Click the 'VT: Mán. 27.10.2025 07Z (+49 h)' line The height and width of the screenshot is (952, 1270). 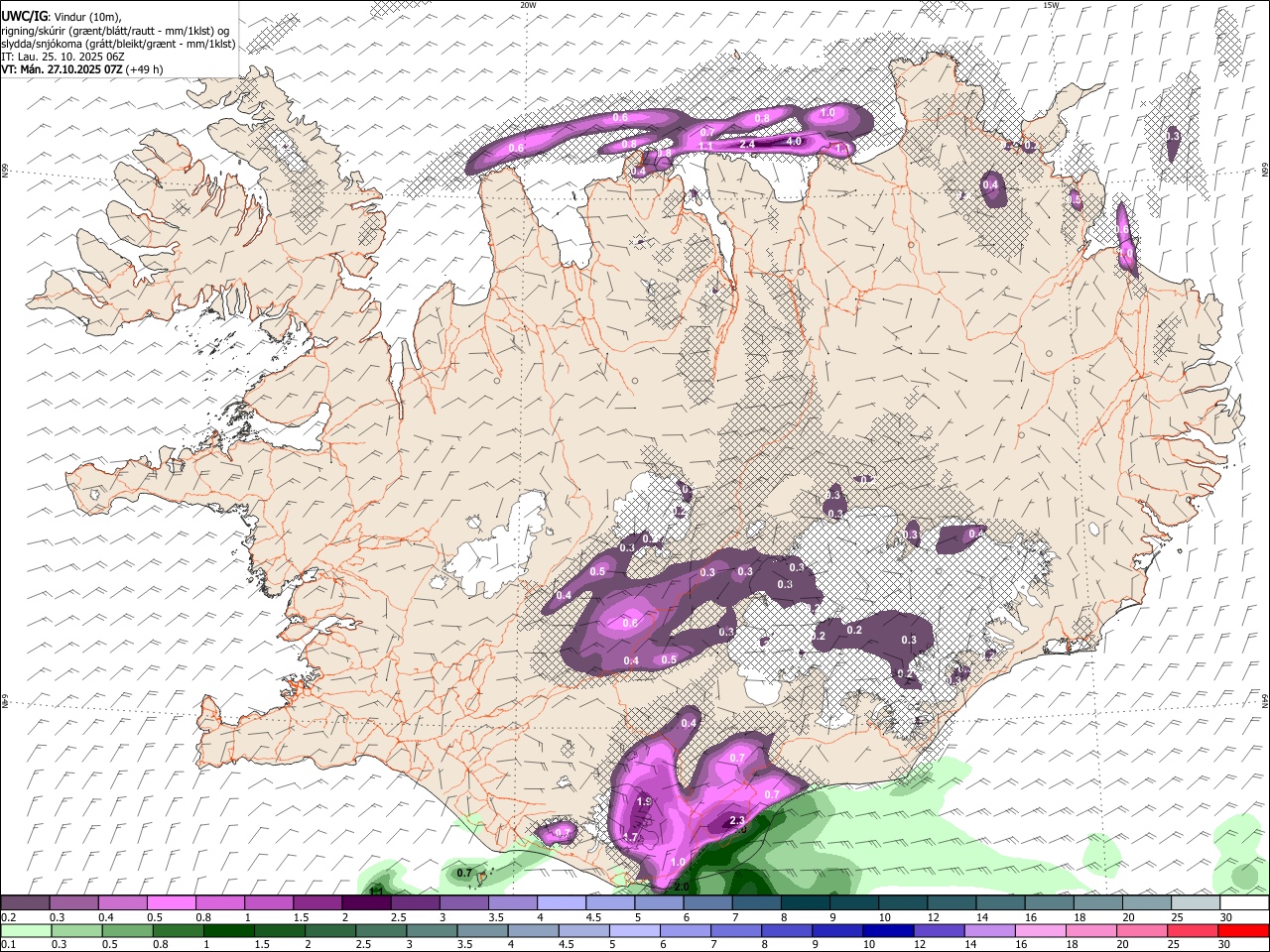82,69
